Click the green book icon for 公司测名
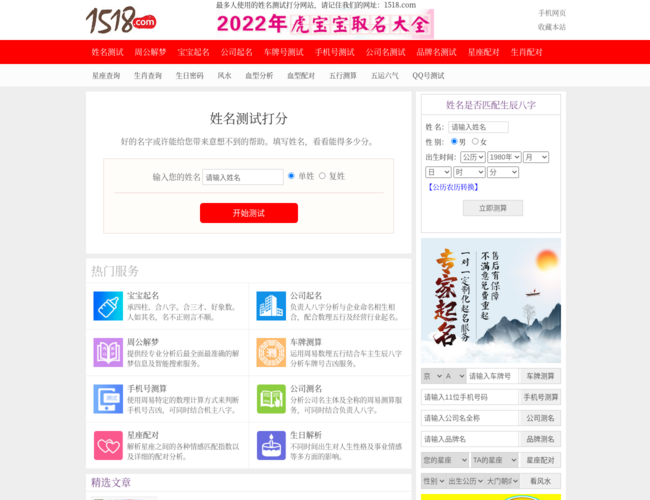 [271, 399]
